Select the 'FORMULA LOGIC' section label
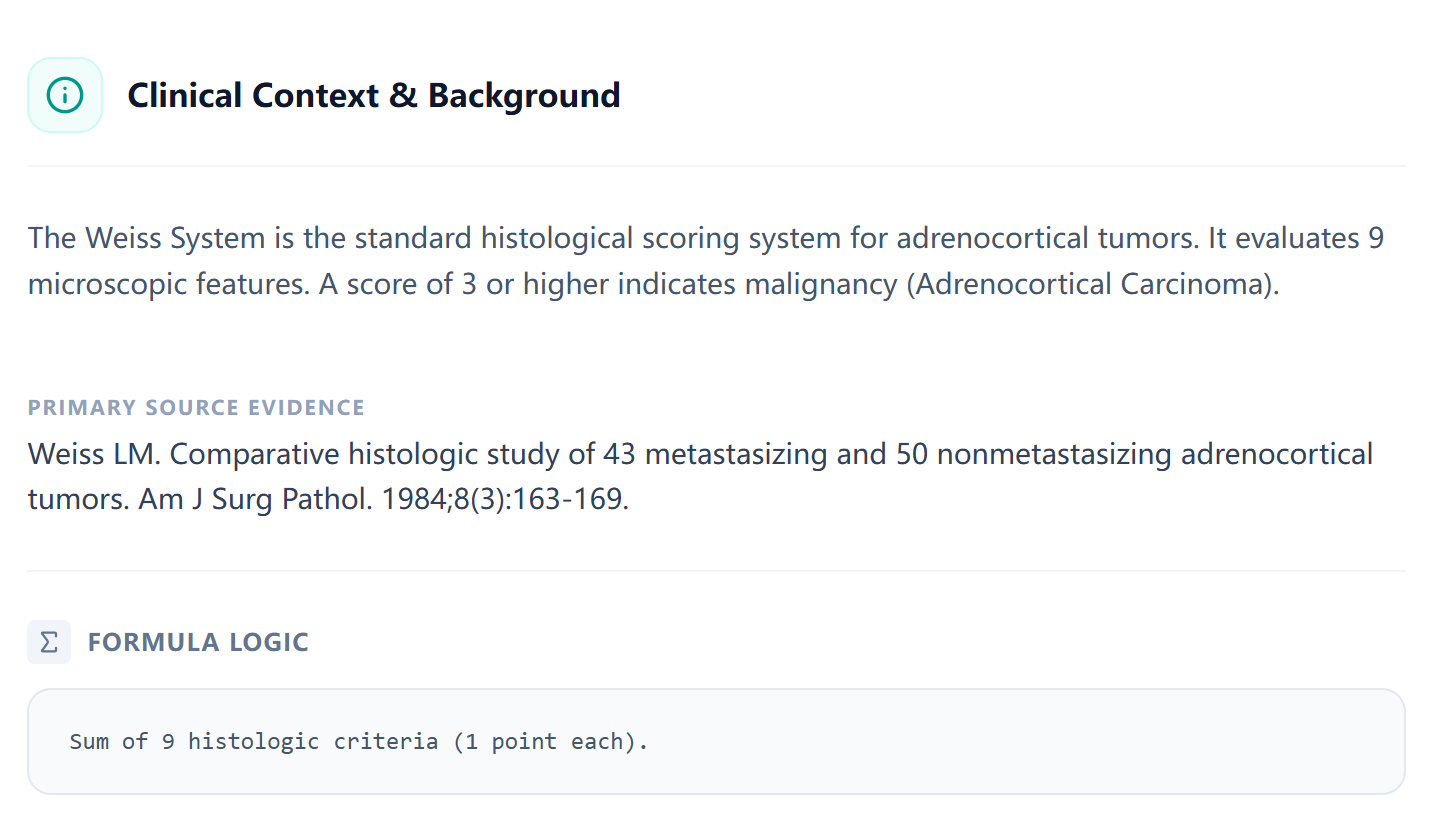This screenshot has width=1443, height=825. (197, 642)
